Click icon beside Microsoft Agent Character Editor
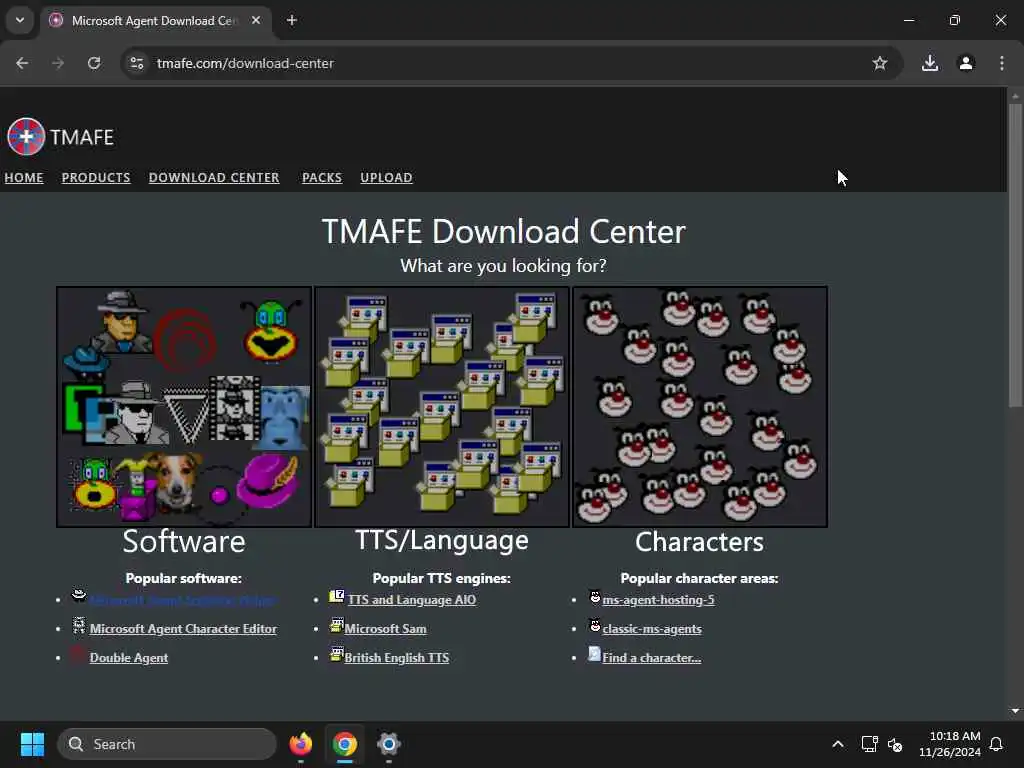1024x768 pixels. (x=79, y=626)
